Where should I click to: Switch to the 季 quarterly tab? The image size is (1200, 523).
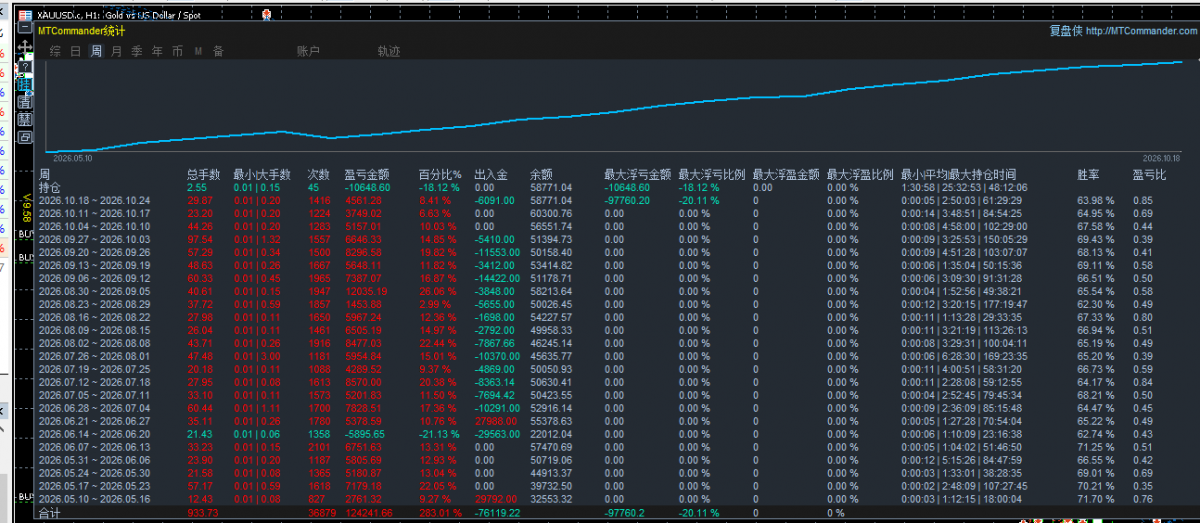tap(137, 51)
